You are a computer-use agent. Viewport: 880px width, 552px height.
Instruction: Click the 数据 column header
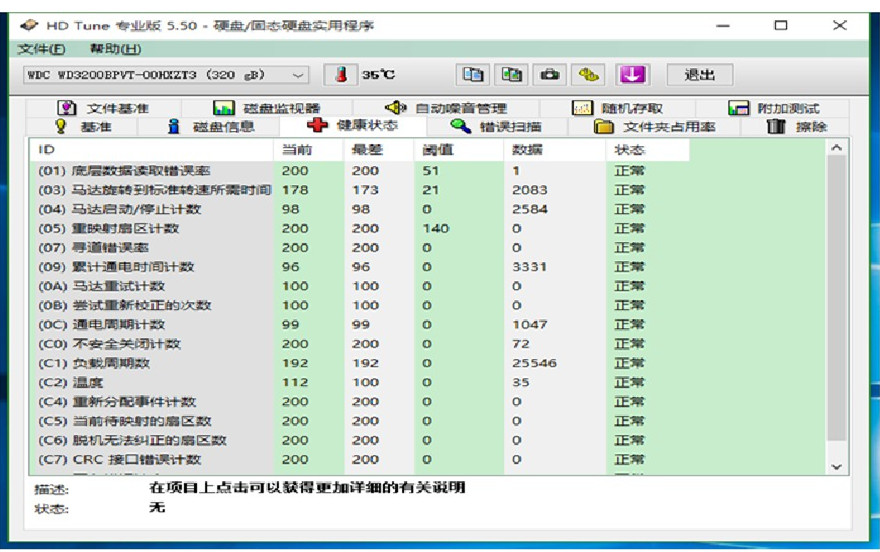coord(527,150)
